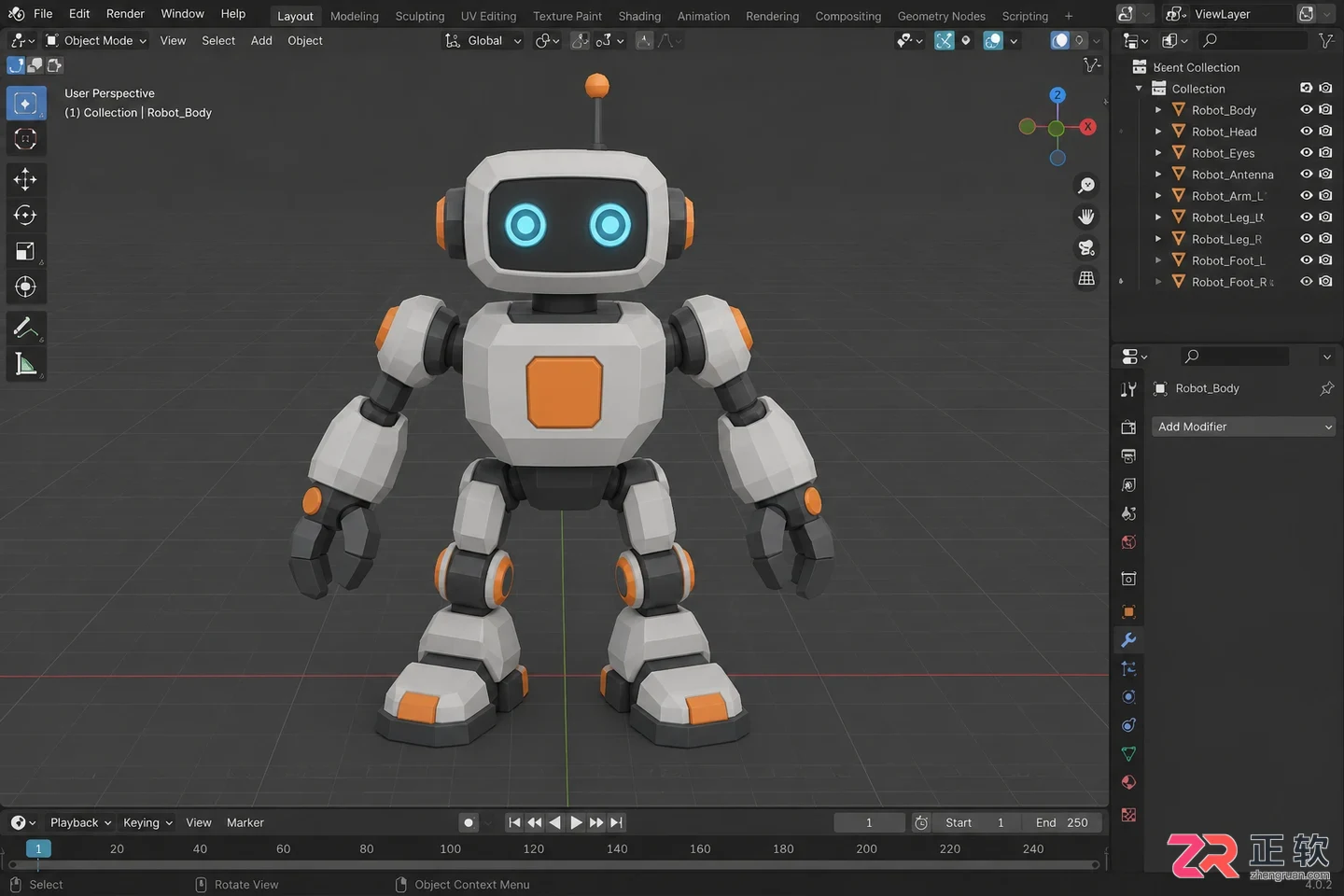
Task: Expand Robot_Head tree item
Action: coord(1158,132)
